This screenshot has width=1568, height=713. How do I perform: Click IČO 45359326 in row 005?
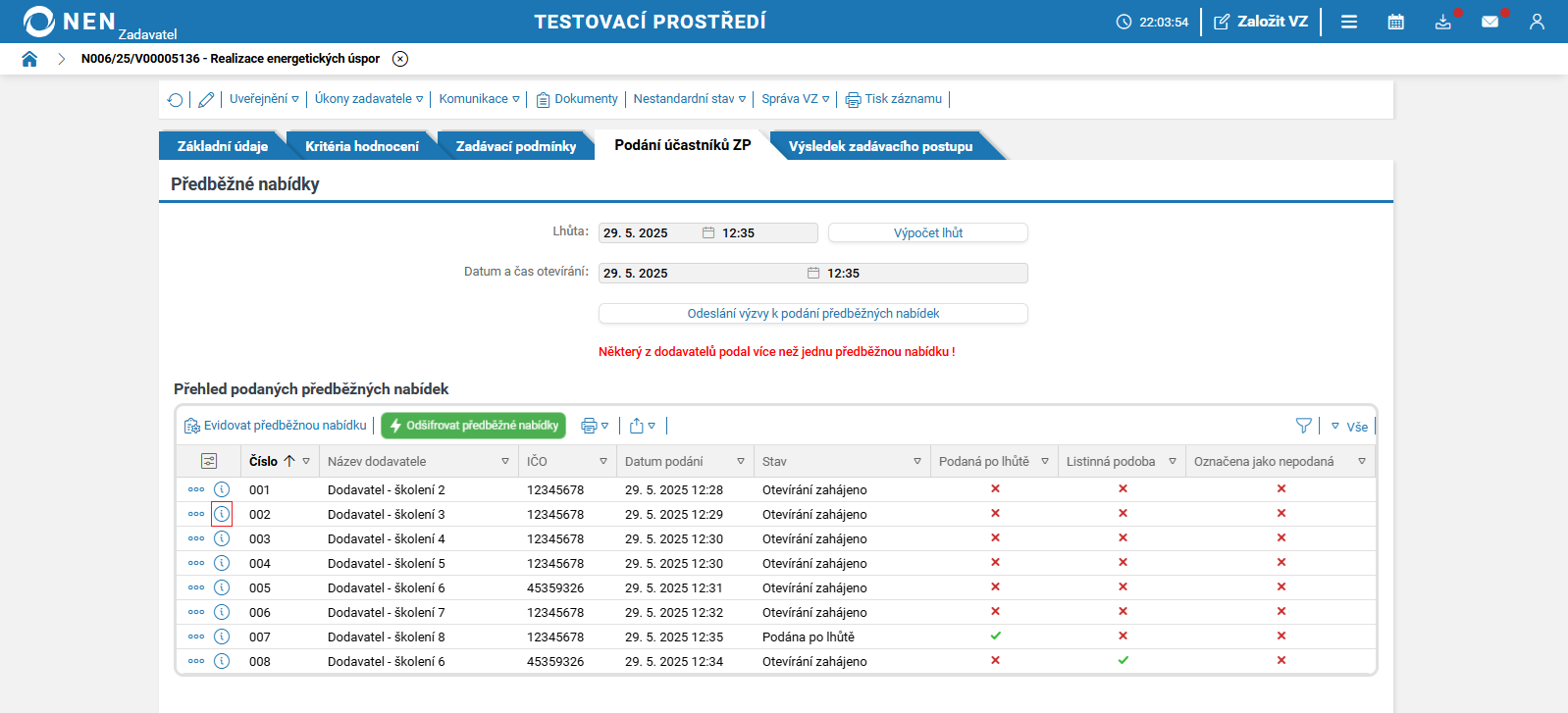(555, 588)
